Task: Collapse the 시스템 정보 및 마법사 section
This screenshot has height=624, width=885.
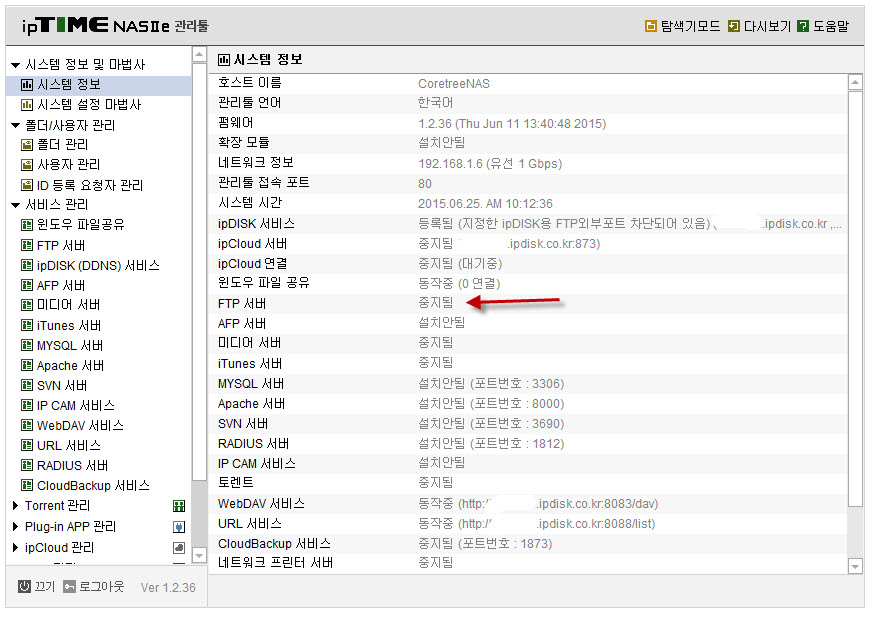Action: pyautogui.click(x=16, y=65)
